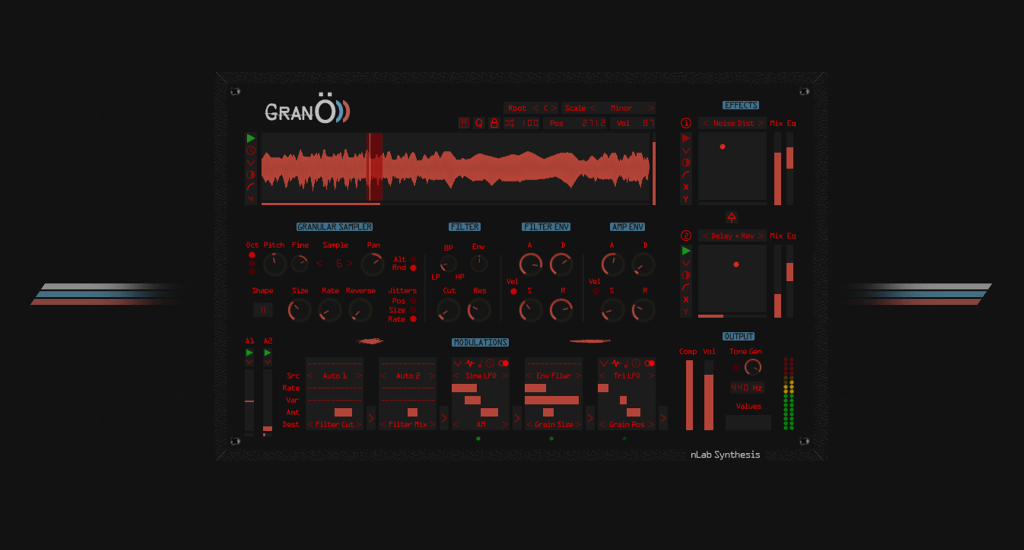Click the panic exclamation icon above waveform
Image resolution: width=1024 pixels, height=550 pixels.
464,123
